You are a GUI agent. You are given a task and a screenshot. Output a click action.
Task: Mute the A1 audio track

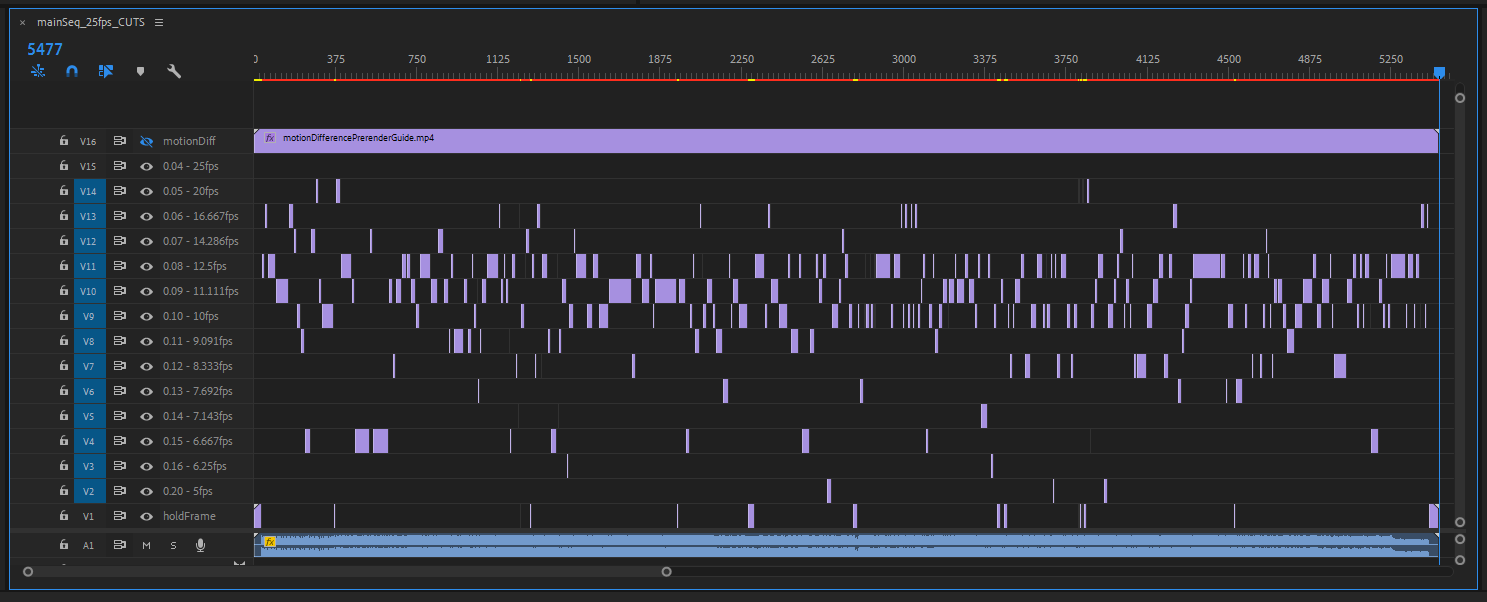tap(146, 545)
